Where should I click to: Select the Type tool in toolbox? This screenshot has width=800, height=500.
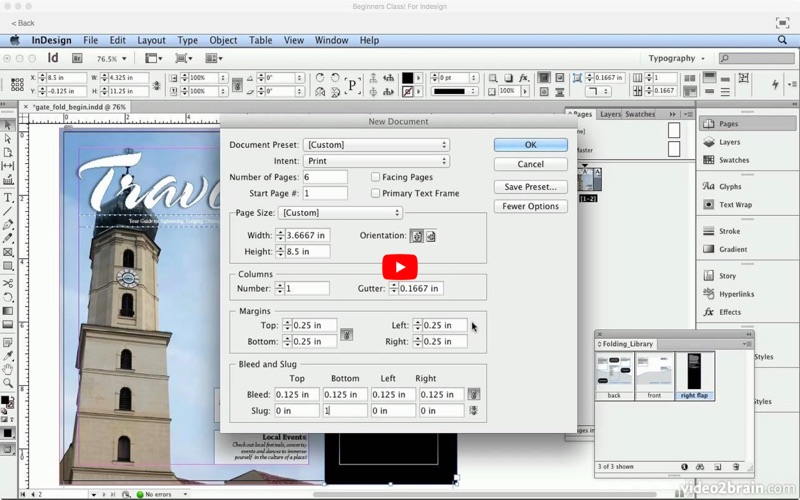point(8,197)
